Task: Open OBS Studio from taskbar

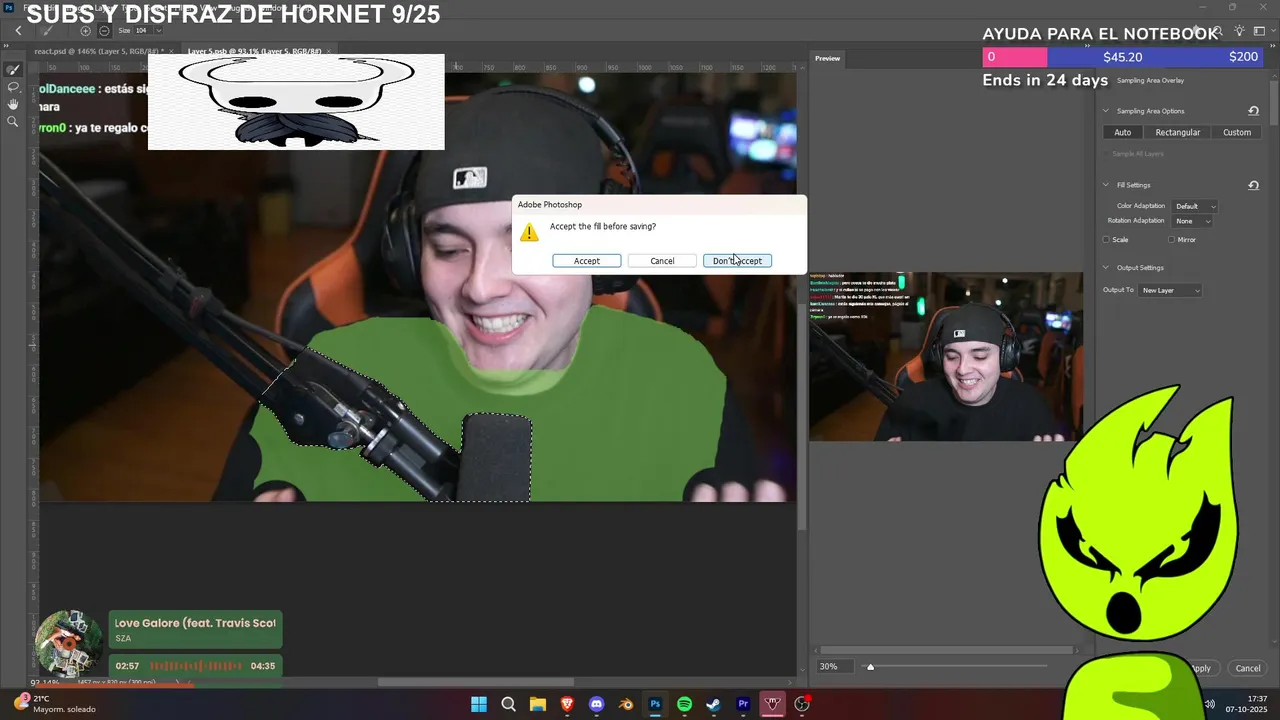Action: [x=802, y=704]
